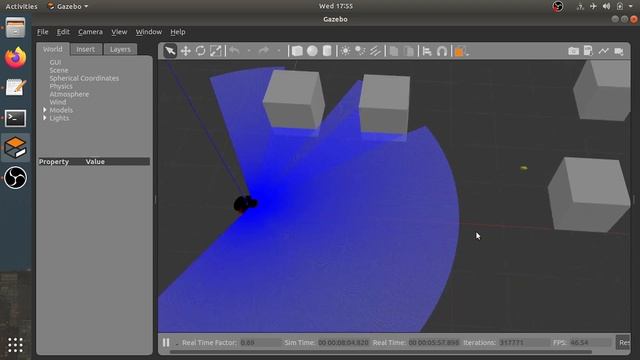Open Terminal from the dock
Screen dimensions: 640x360
[x=16, y=118]
